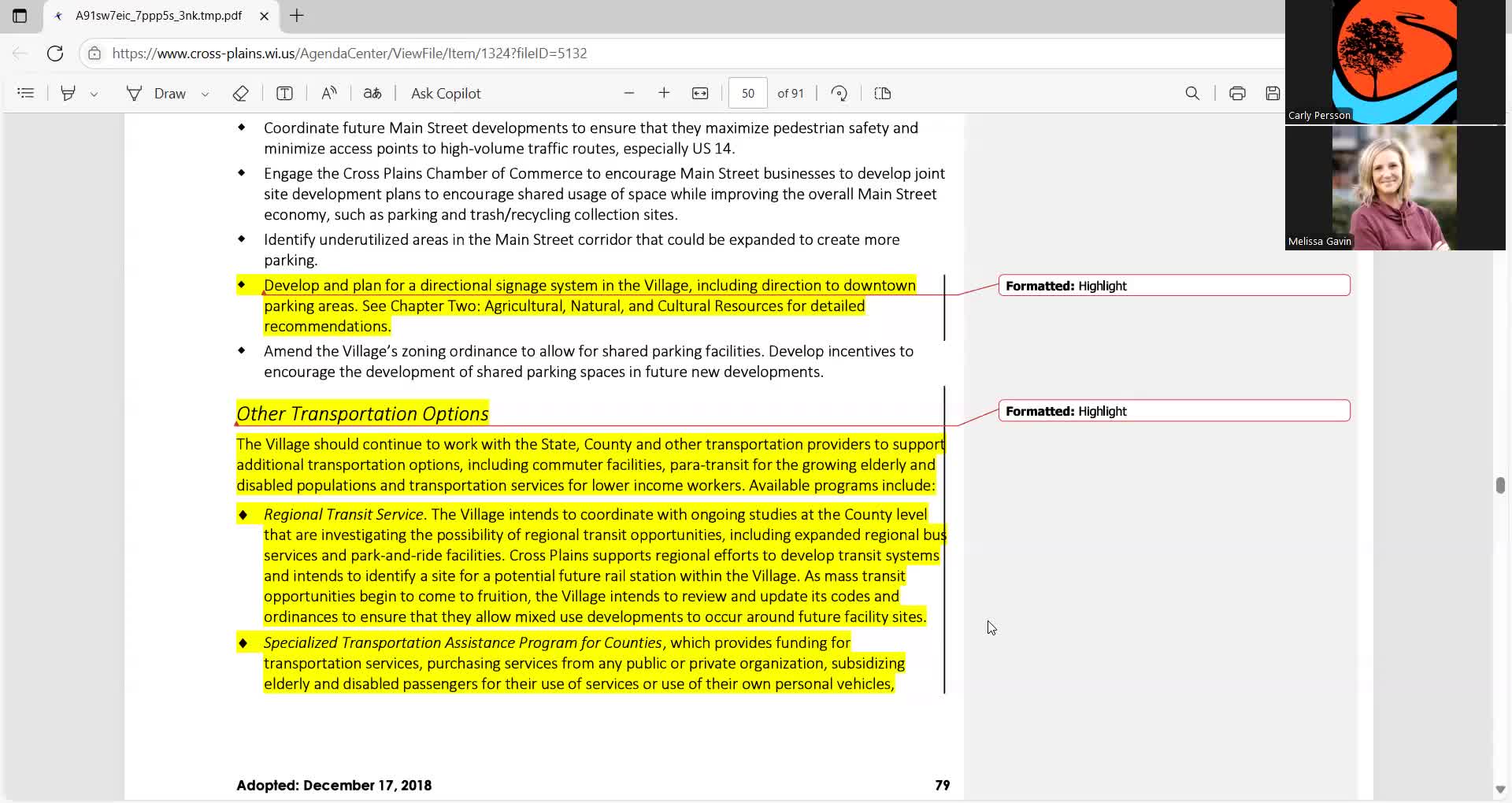
Task: View site information lock icon
Action: 94,54
